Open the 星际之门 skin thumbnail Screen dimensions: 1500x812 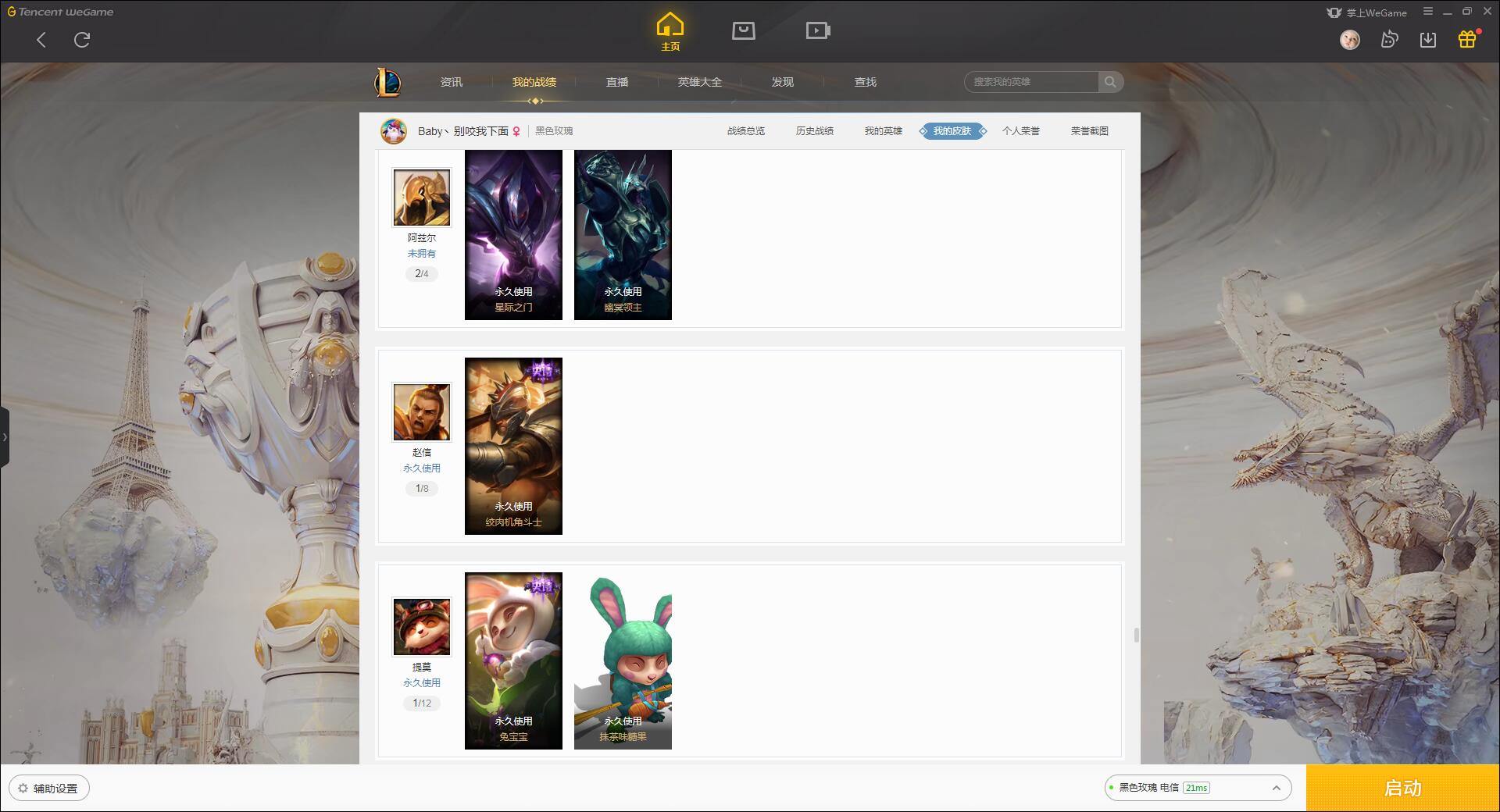tap(513, 234)
